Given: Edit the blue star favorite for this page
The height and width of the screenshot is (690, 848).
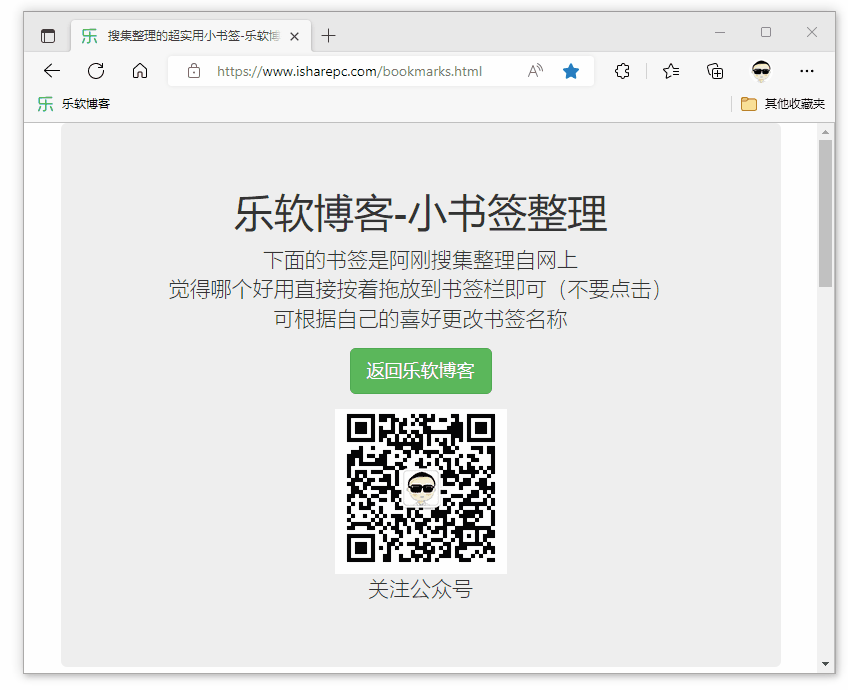Looking at the screenshot, I should (571, 71).
